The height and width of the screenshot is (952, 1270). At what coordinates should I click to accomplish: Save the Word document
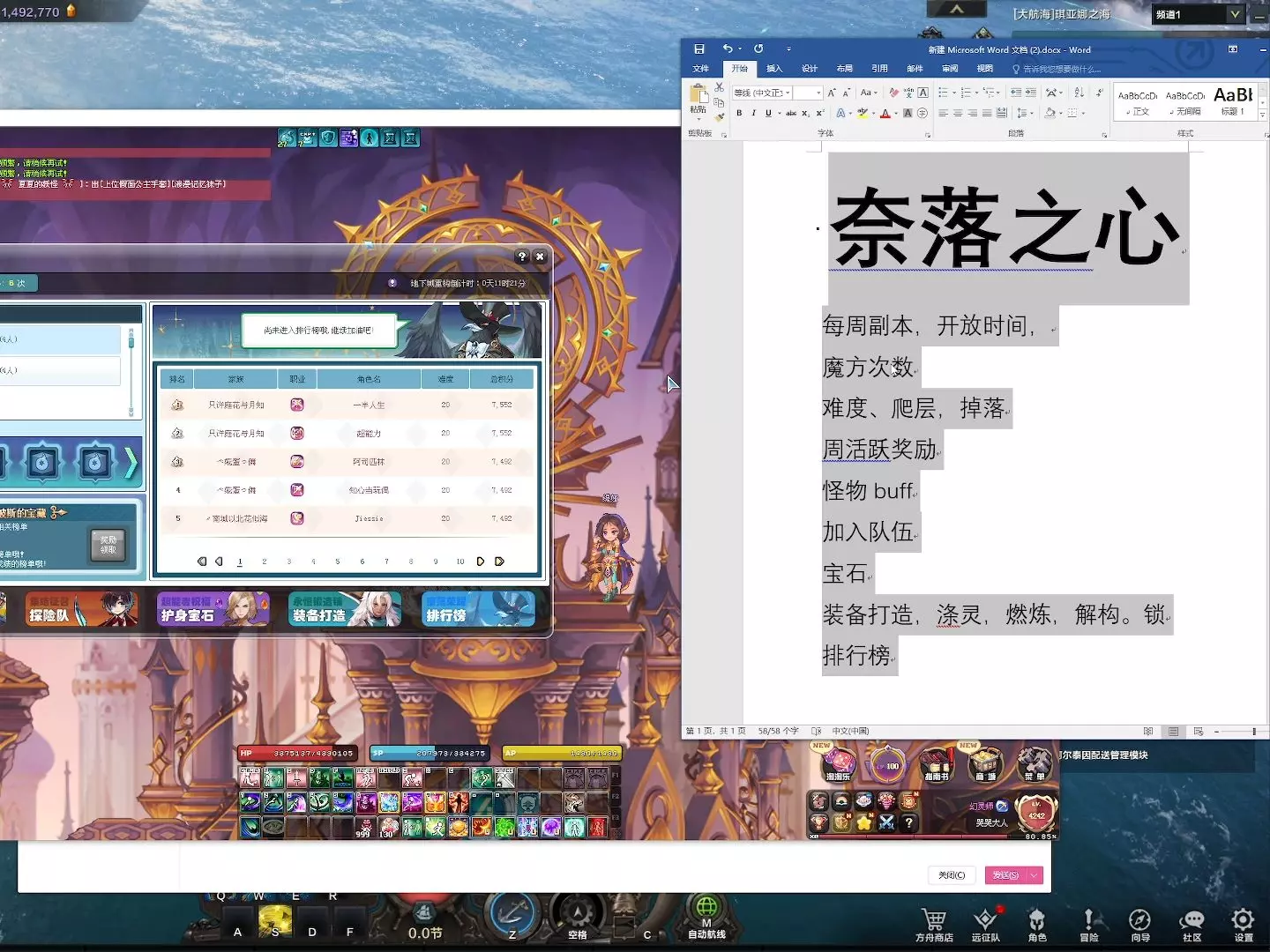coord(699,49)
